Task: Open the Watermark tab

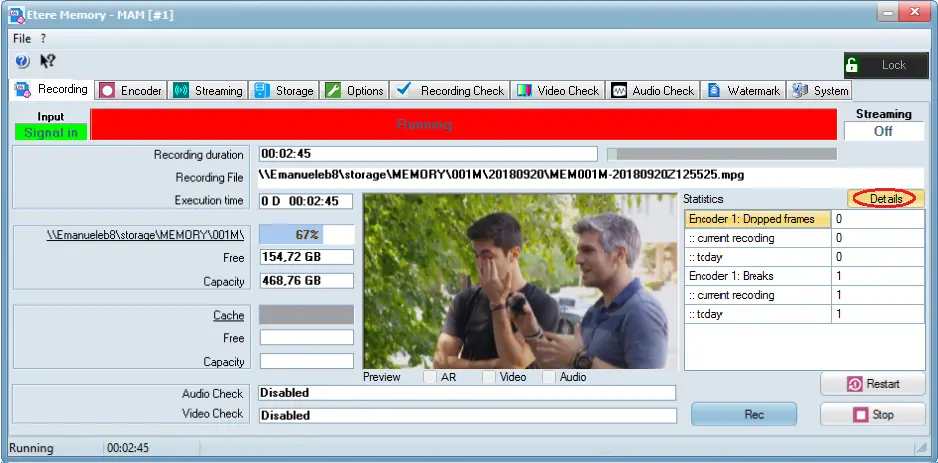Action: click(744, 91)
